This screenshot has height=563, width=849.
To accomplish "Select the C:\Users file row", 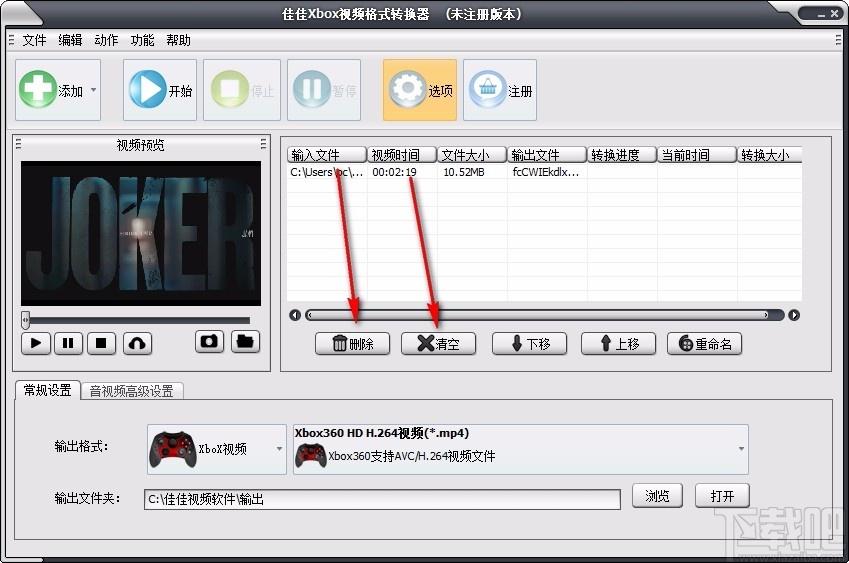I will 544,172.
